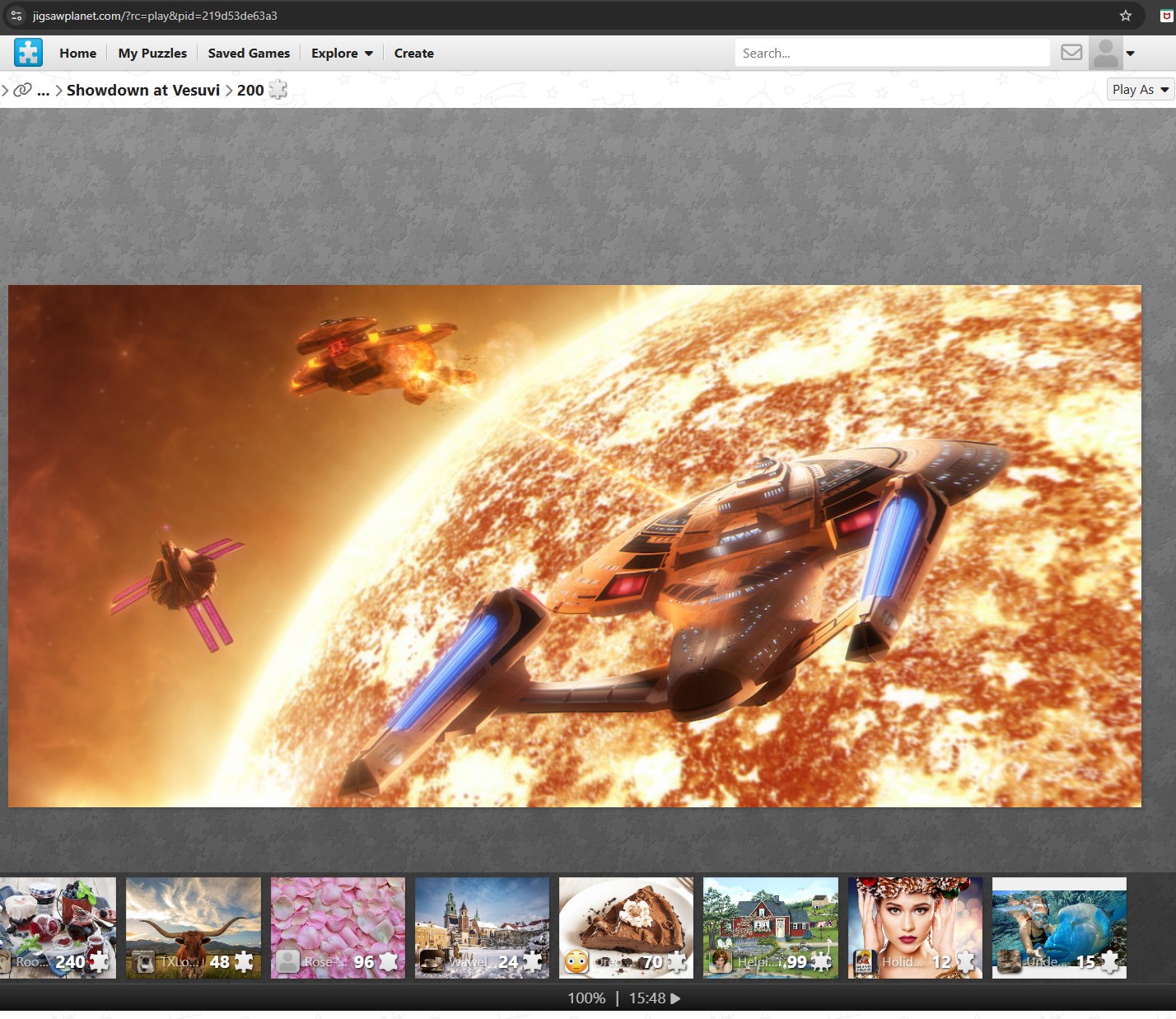Click the cat avatar on the underwater thumbnail

click(x=1009, y=962)
